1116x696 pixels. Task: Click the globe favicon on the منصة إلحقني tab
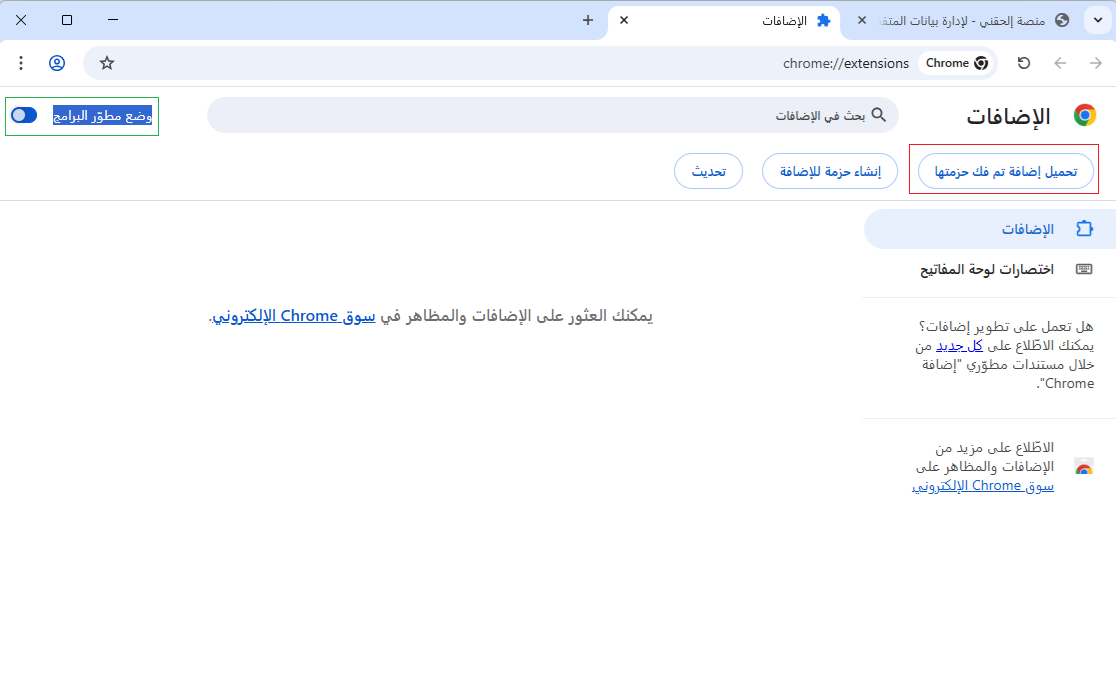point(1062,20)
